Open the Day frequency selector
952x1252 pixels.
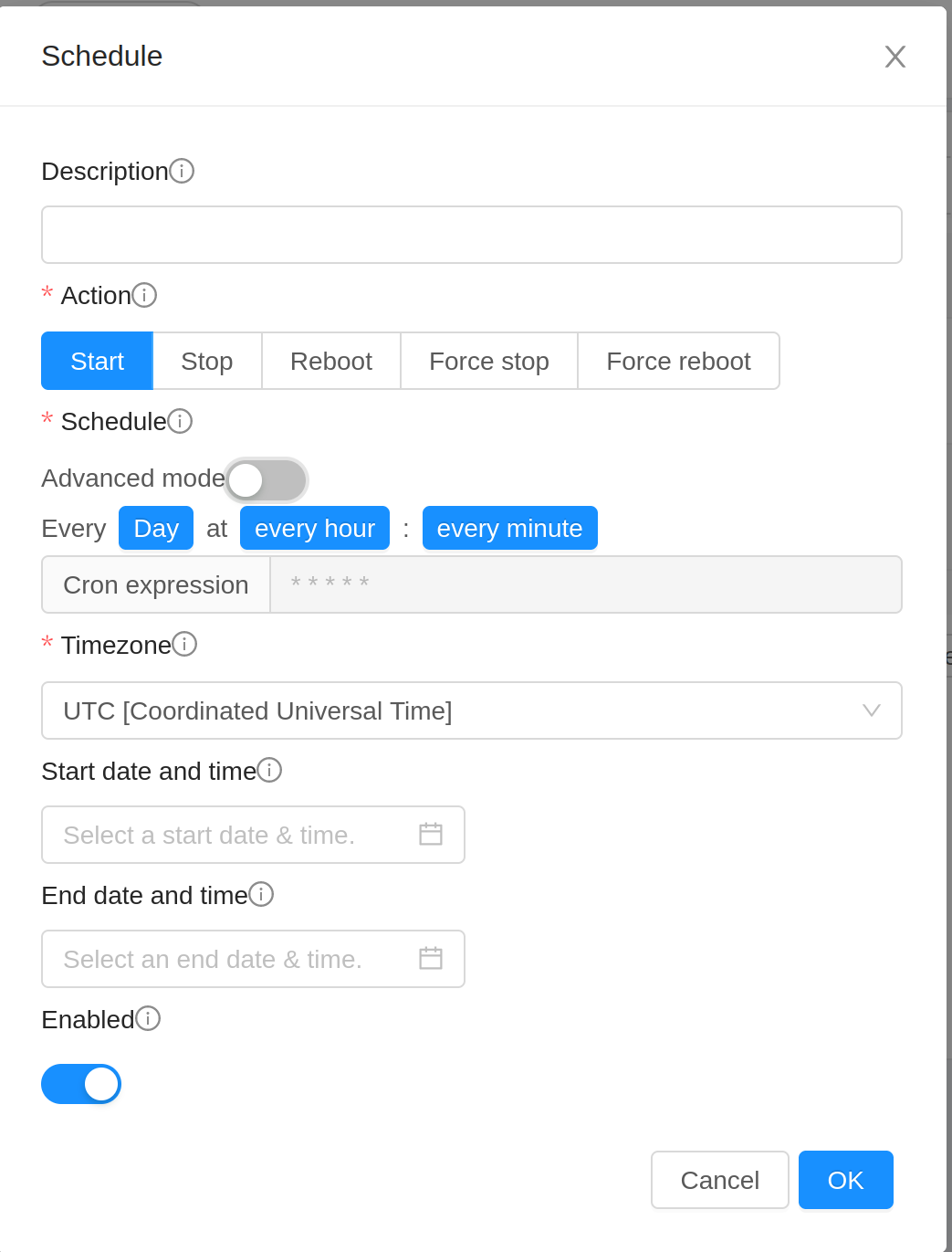click(155, 528)
